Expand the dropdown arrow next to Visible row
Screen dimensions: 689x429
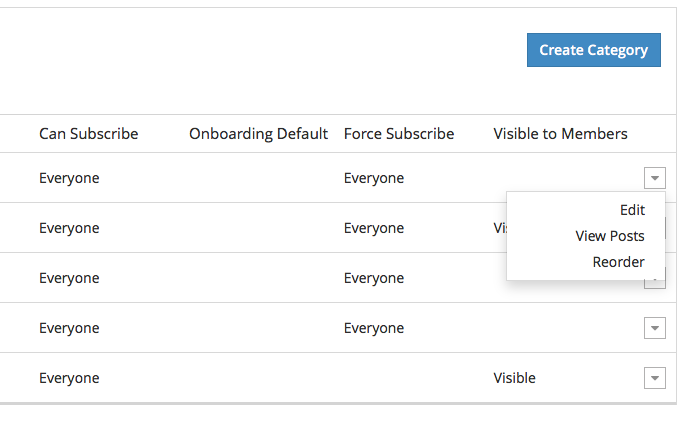655,378
